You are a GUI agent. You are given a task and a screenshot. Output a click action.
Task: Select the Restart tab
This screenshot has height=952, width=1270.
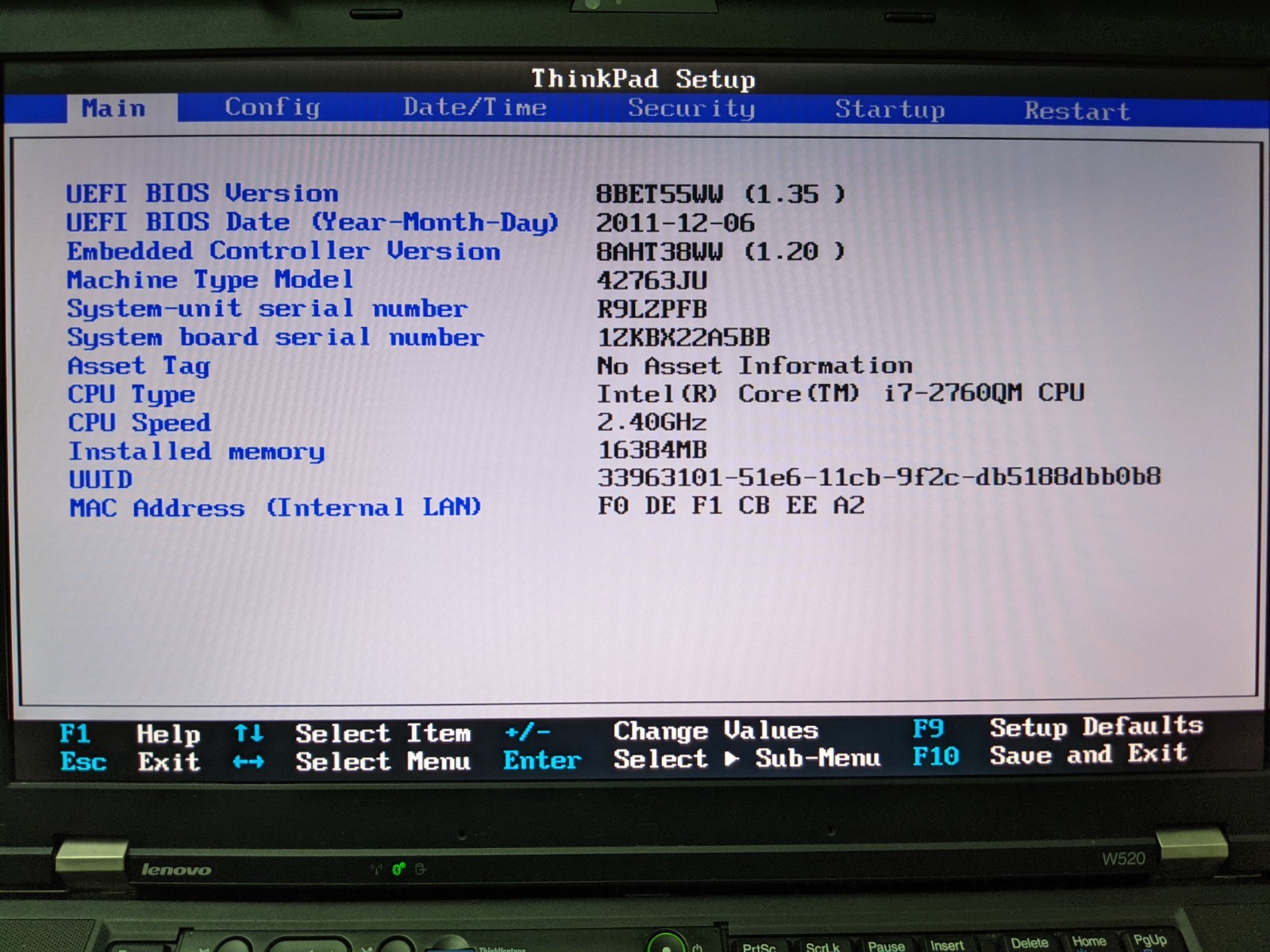1077,111
